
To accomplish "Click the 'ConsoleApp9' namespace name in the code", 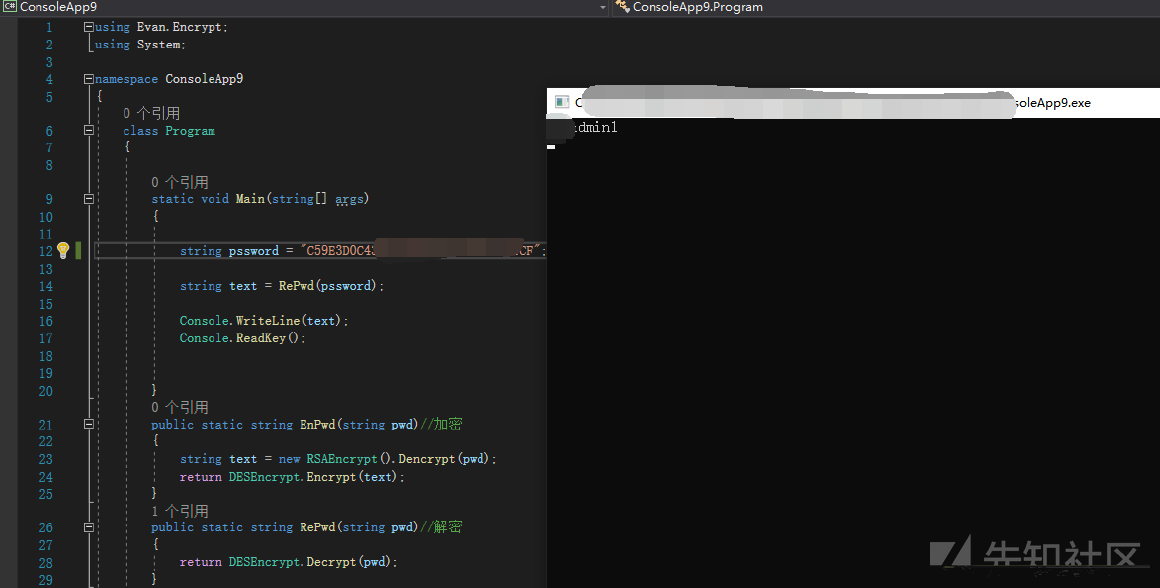I will [204, 78].
